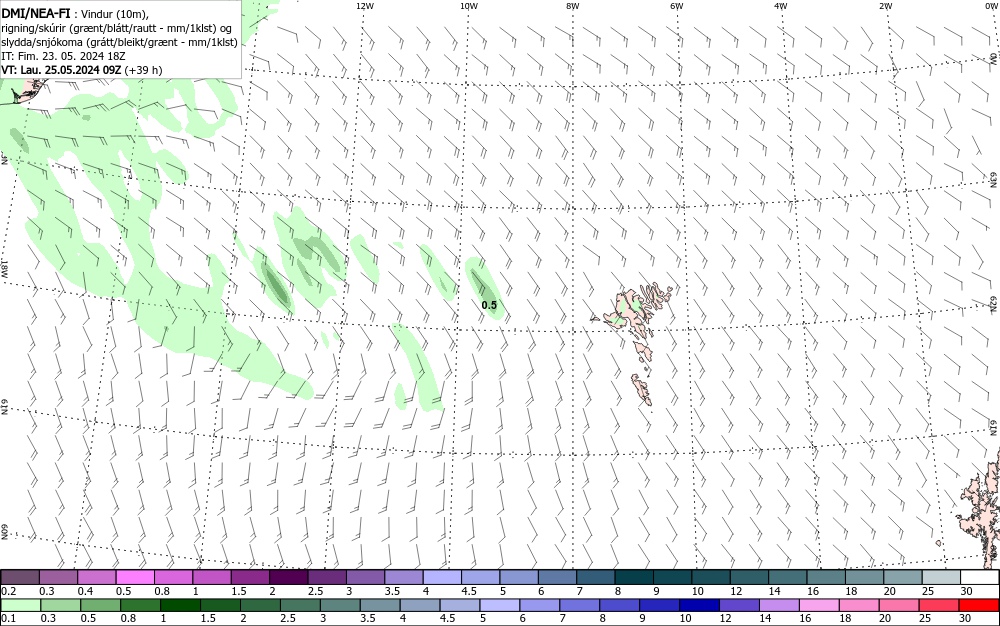Click the purple 0.2 swatch in upper scale
The width and height of the screenshot is (1000, 626).
coord(20,578)
